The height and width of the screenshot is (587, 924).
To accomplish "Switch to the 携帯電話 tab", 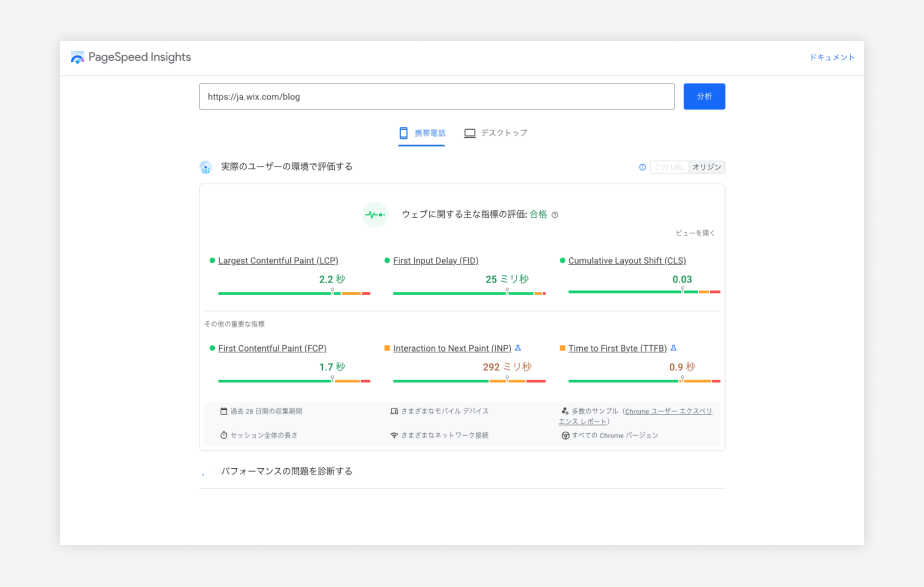I will click(x=421, y=133).
